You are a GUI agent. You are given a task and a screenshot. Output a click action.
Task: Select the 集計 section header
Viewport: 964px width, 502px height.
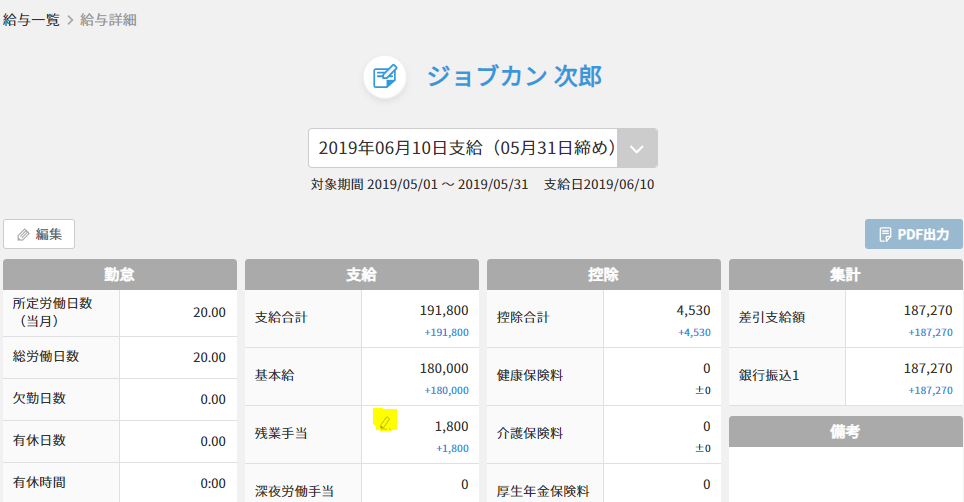point(845,275)
